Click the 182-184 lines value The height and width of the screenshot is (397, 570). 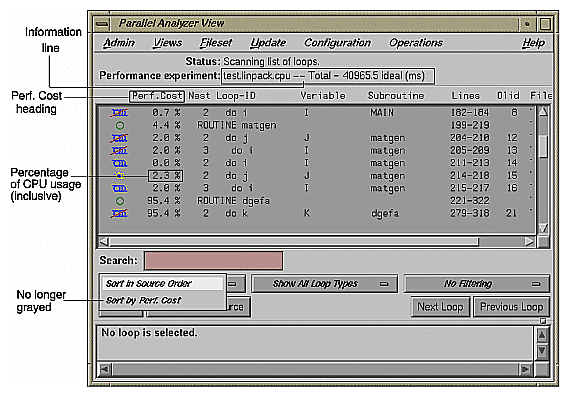point(470,113)
